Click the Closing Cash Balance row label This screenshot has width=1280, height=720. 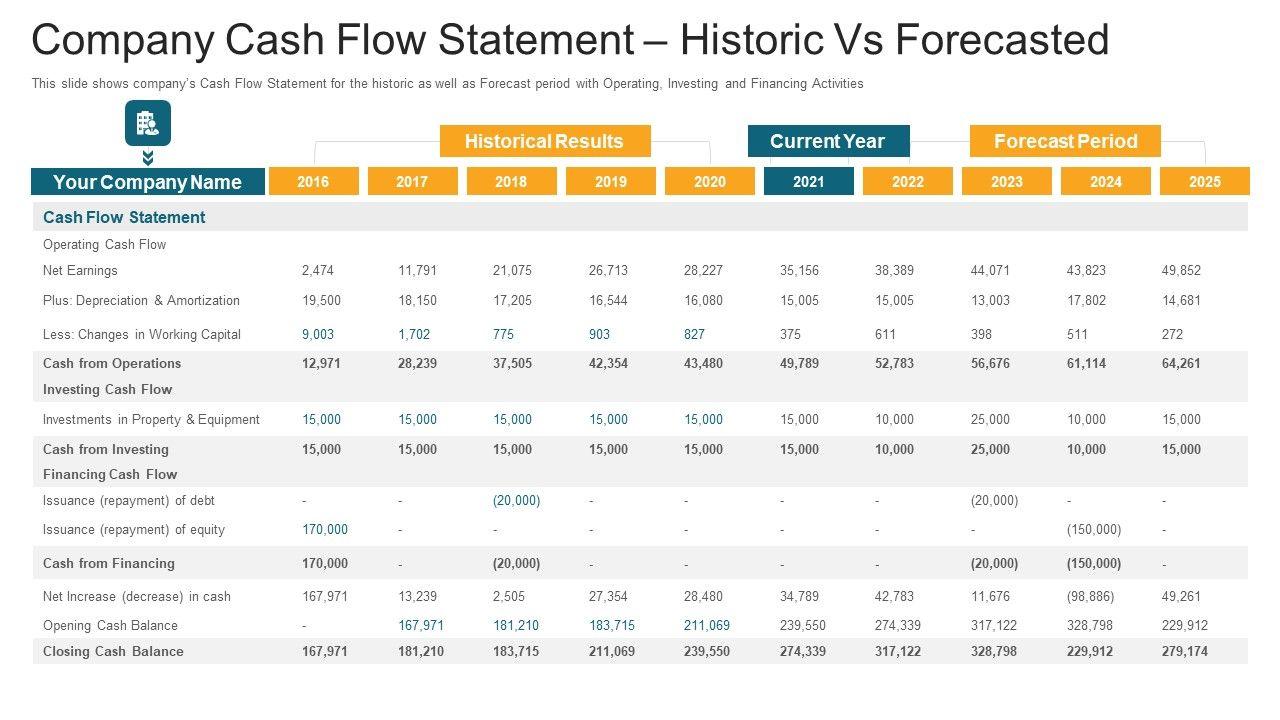[x=115, y=651]
